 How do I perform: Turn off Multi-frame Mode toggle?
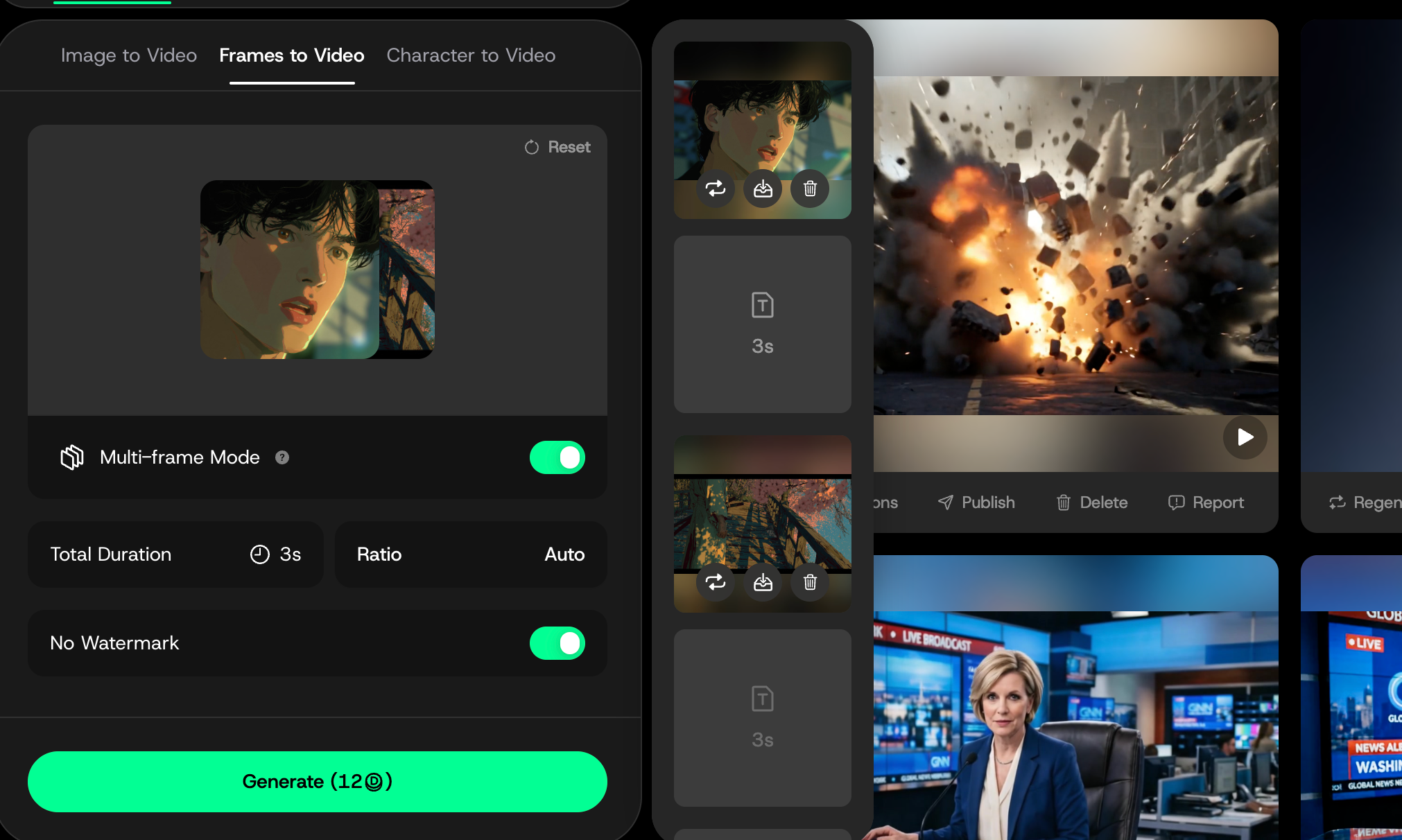tap(557, 457)
